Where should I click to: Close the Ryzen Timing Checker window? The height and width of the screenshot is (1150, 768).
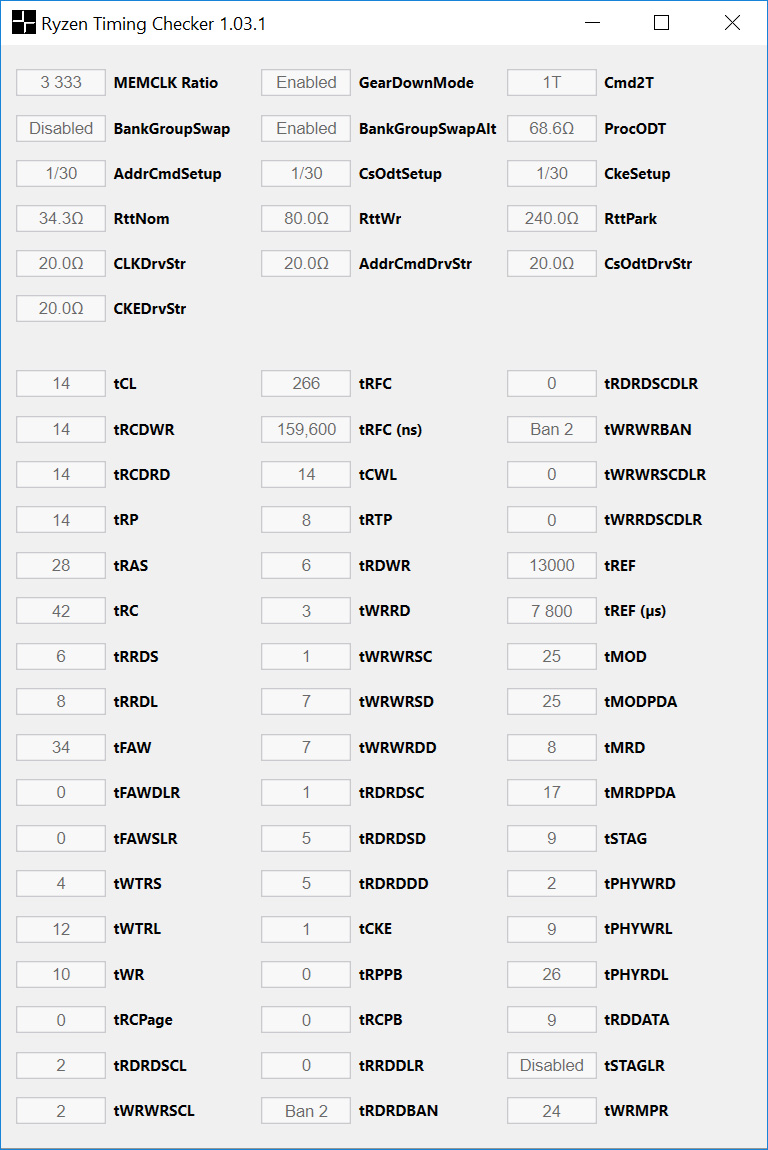tap(732, 23)
